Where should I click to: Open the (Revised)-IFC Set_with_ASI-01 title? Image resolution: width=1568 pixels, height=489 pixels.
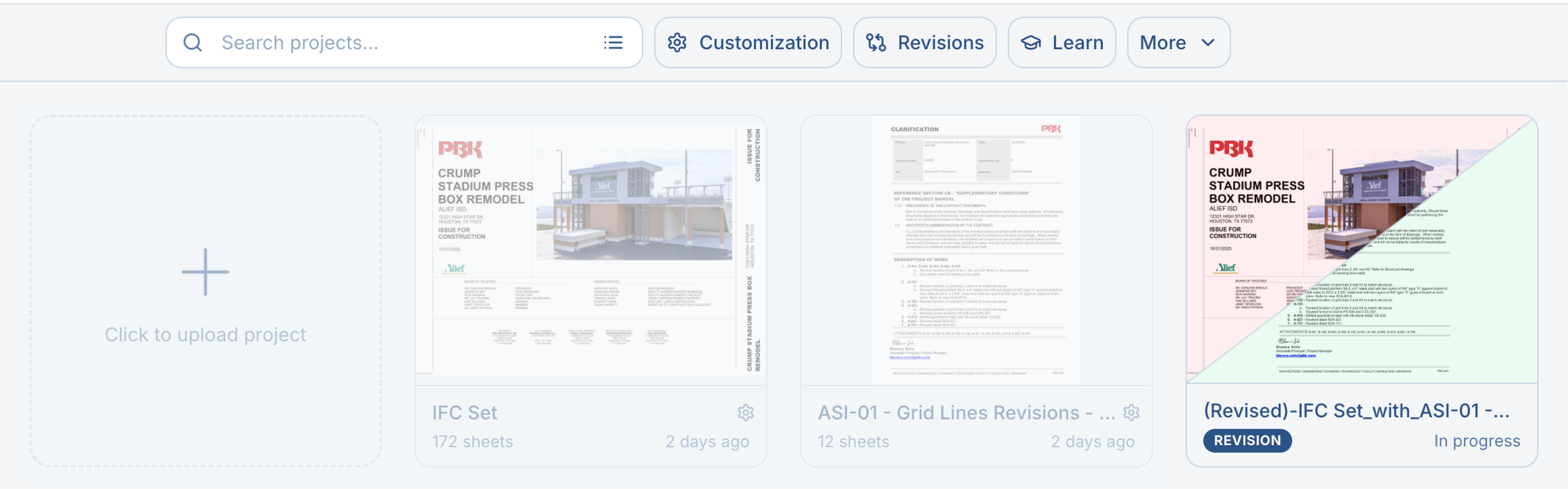pyautogui.click(x=1357, y=410)
